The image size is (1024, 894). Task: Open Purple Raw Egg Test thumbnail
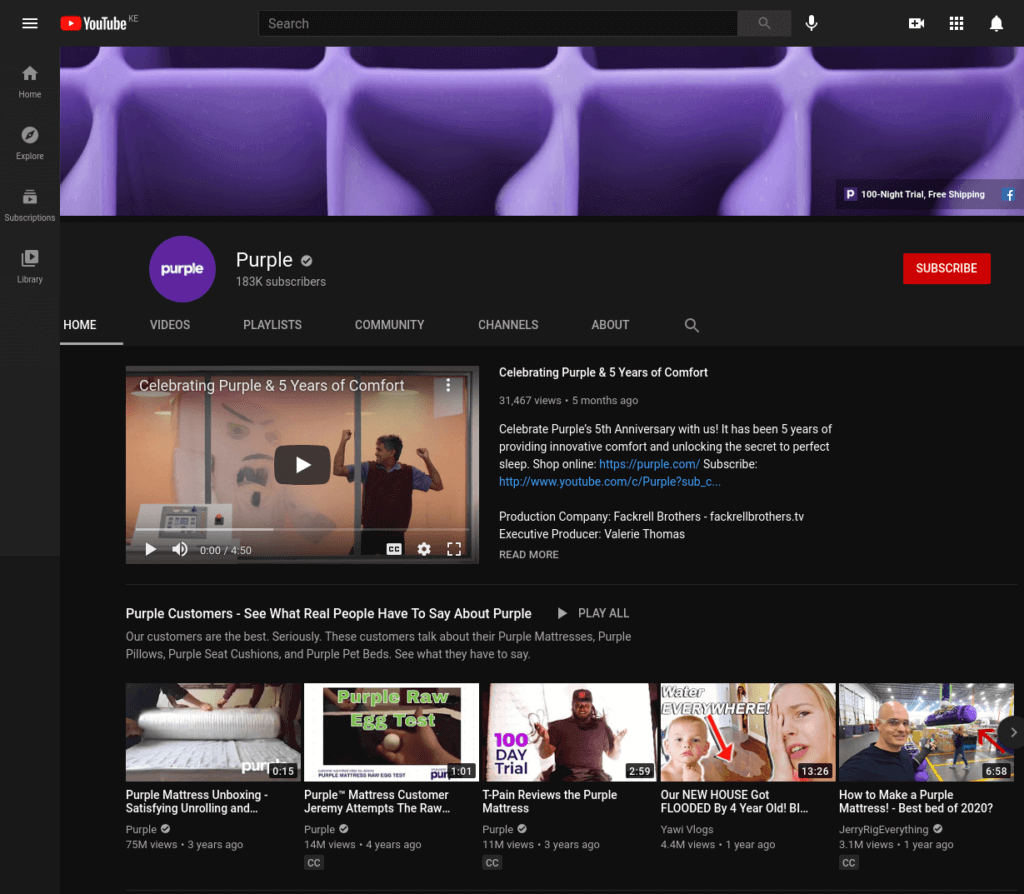point(391,732)
